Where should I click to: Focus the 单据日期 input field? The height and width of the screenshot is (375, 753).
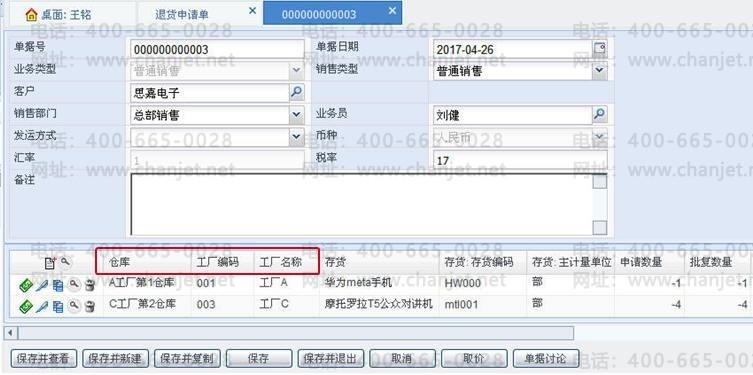tap(513, 49)
